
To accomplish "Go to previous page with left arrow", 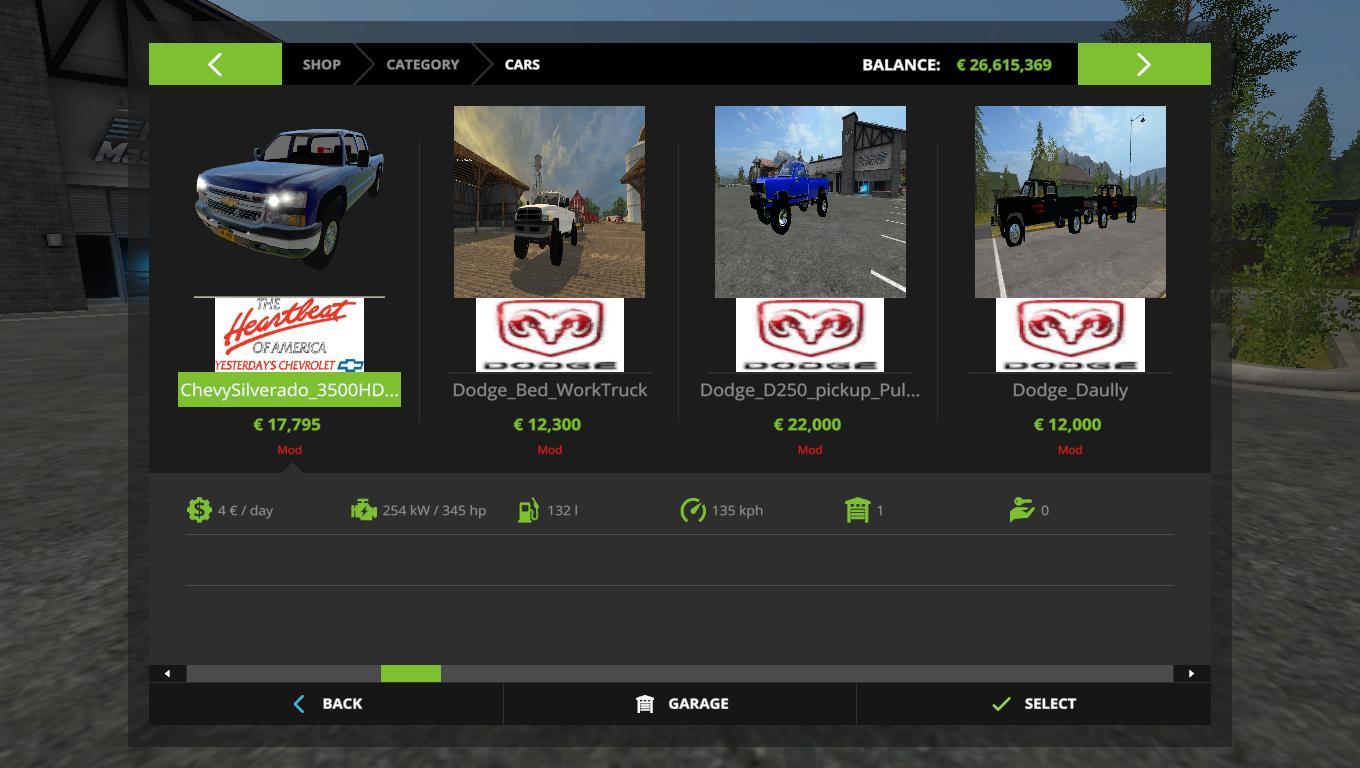I will [x=215, y=65].
